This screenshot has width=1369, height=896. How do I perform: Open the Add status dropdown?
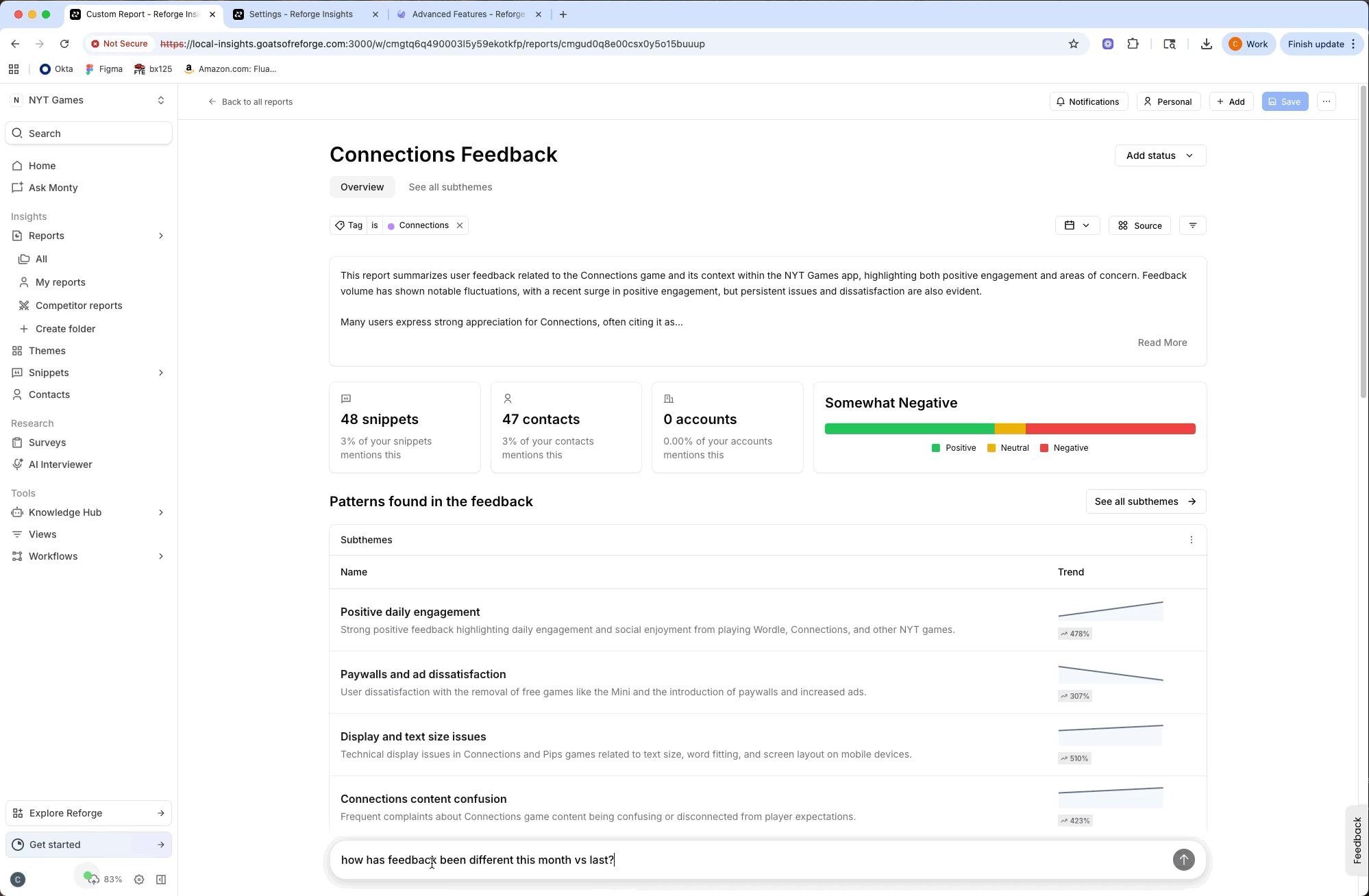coord(1160,155)
